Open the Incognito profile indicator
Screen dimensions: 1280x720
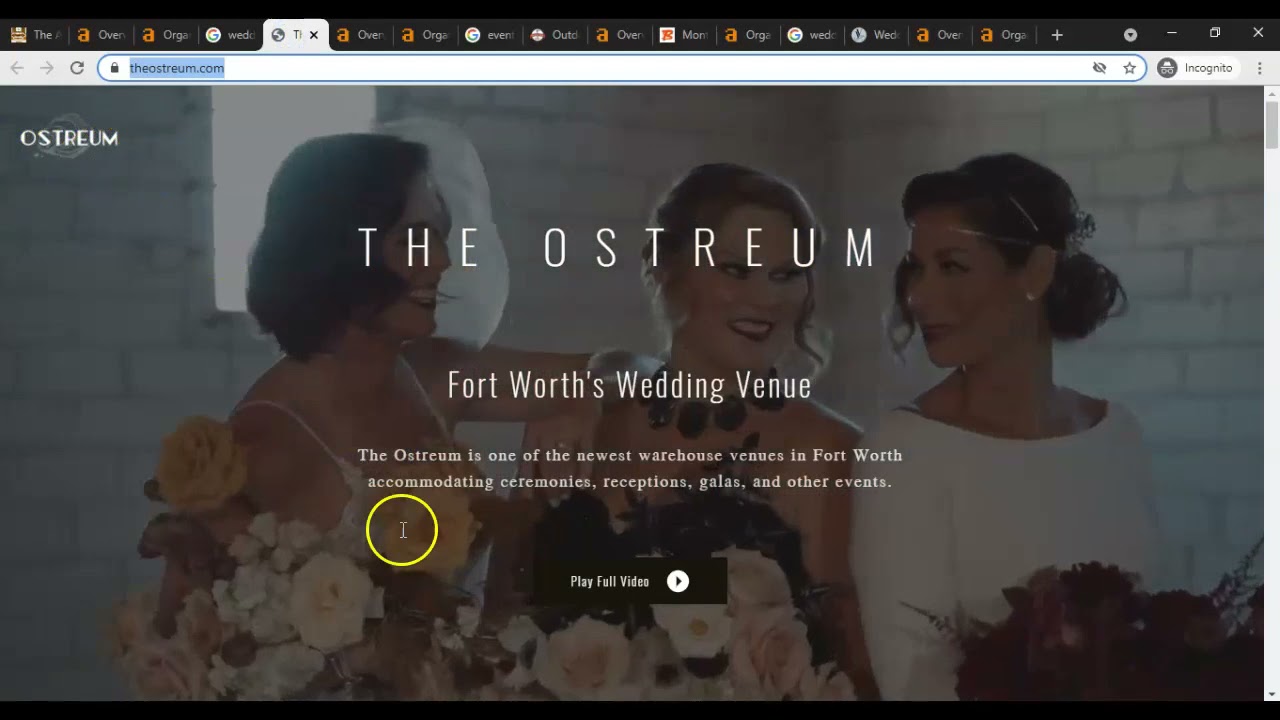[x=1195, y=68]
